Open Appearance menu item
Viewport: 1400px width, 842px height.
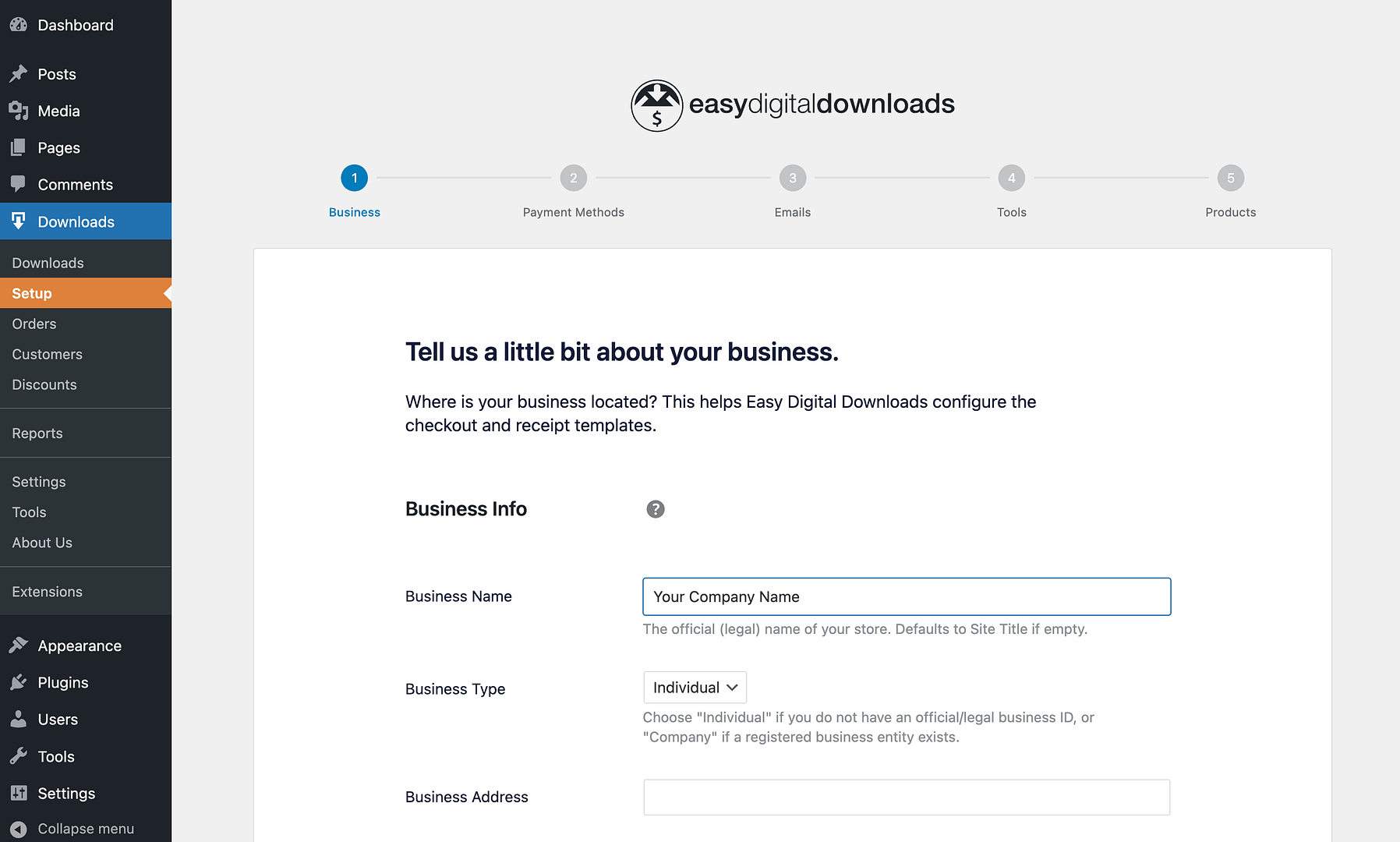tap(86, 646)
